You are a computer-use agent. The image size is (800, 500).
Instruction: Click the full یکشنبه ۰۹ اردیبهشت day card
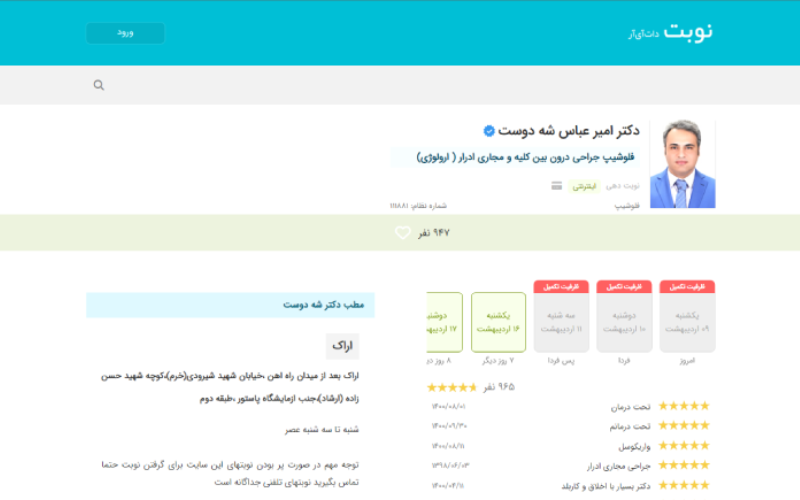point(687,316)
